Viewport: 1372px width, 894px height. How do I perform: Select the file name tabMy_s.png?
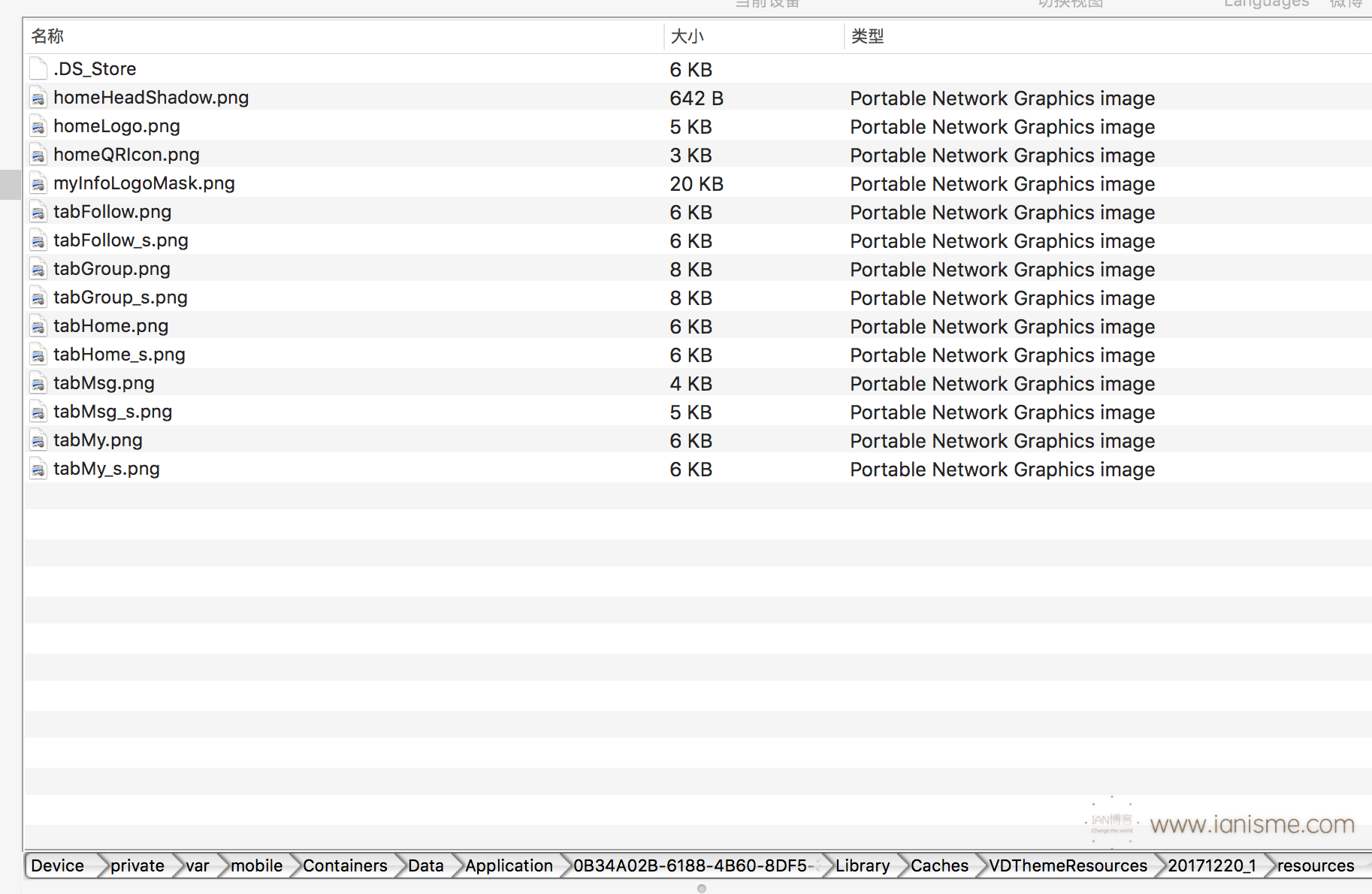107,469
